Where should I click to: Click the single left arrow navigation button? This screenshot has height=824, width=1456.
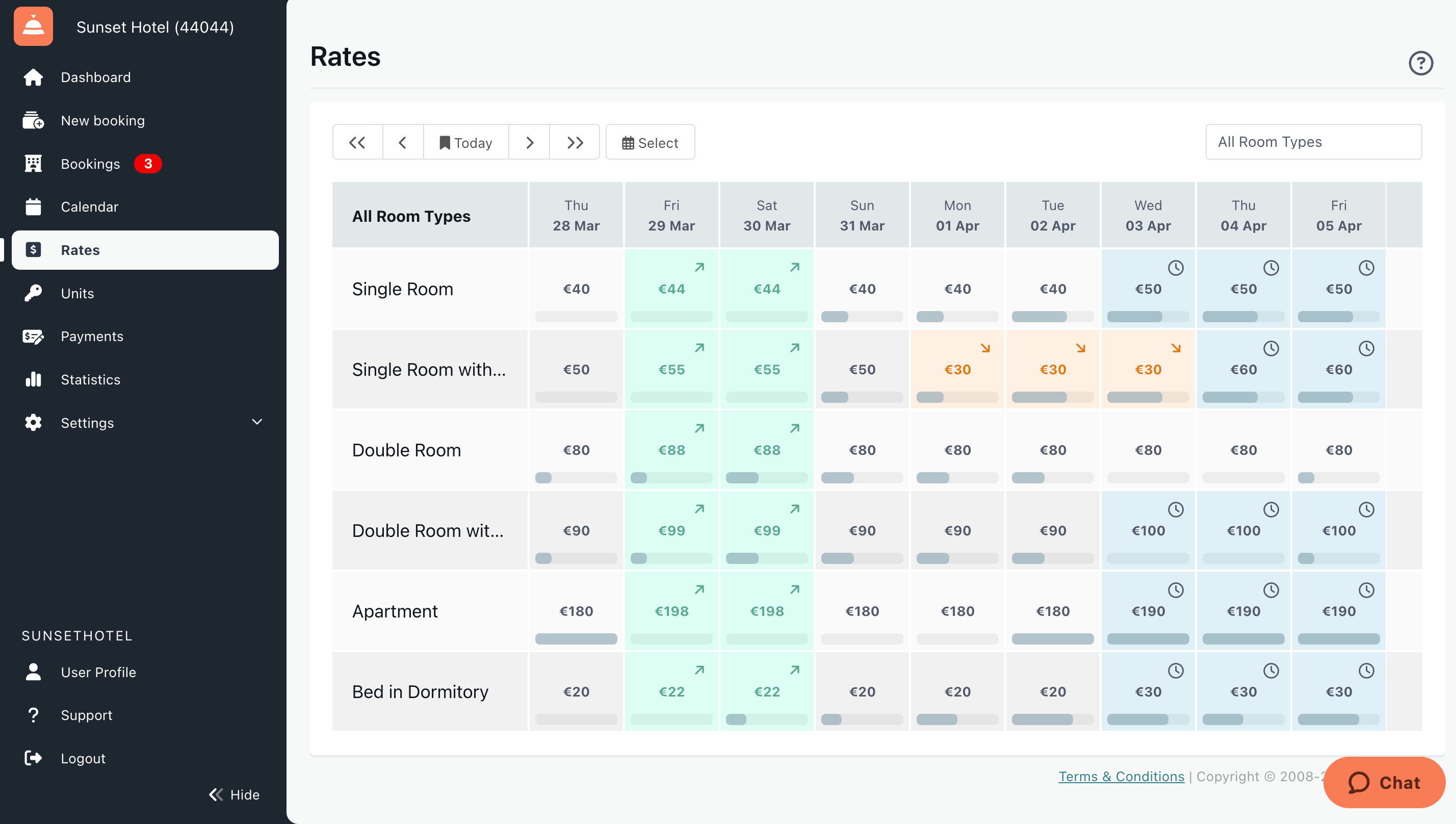coord(403,143)
